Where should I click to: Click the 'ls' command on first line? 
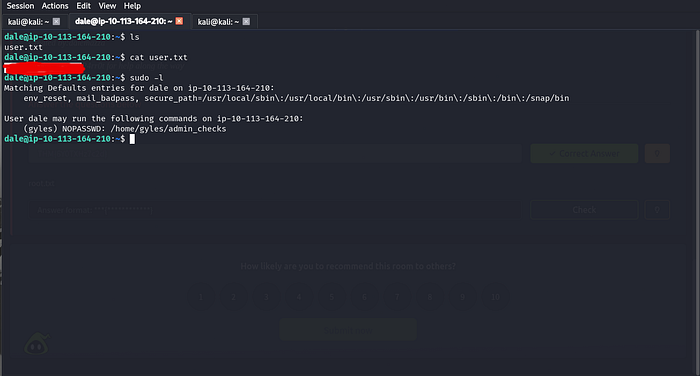pyautogui.click(x=134, y=37)
